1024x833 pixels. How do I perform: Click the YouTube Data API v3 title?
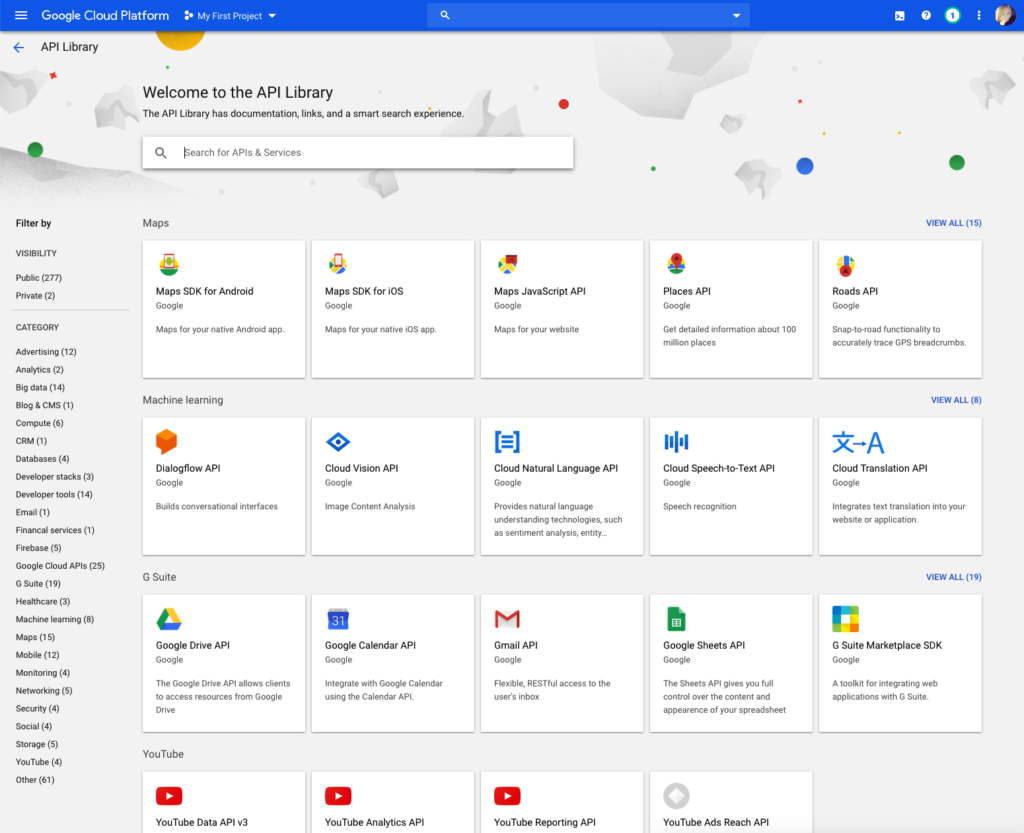click(202, 822)
